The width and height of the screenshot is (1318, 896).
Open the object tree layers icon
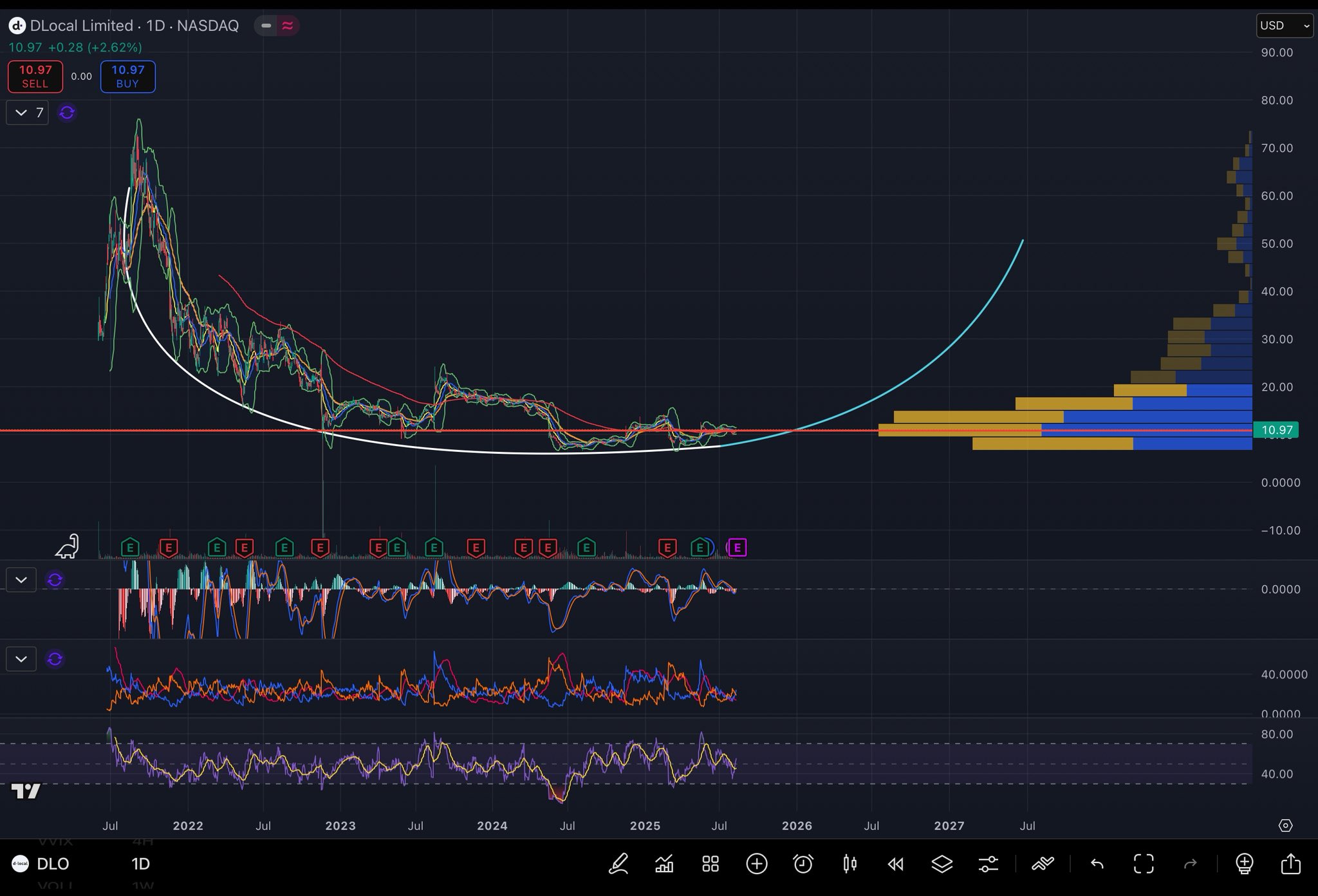[x=942, y=864]
